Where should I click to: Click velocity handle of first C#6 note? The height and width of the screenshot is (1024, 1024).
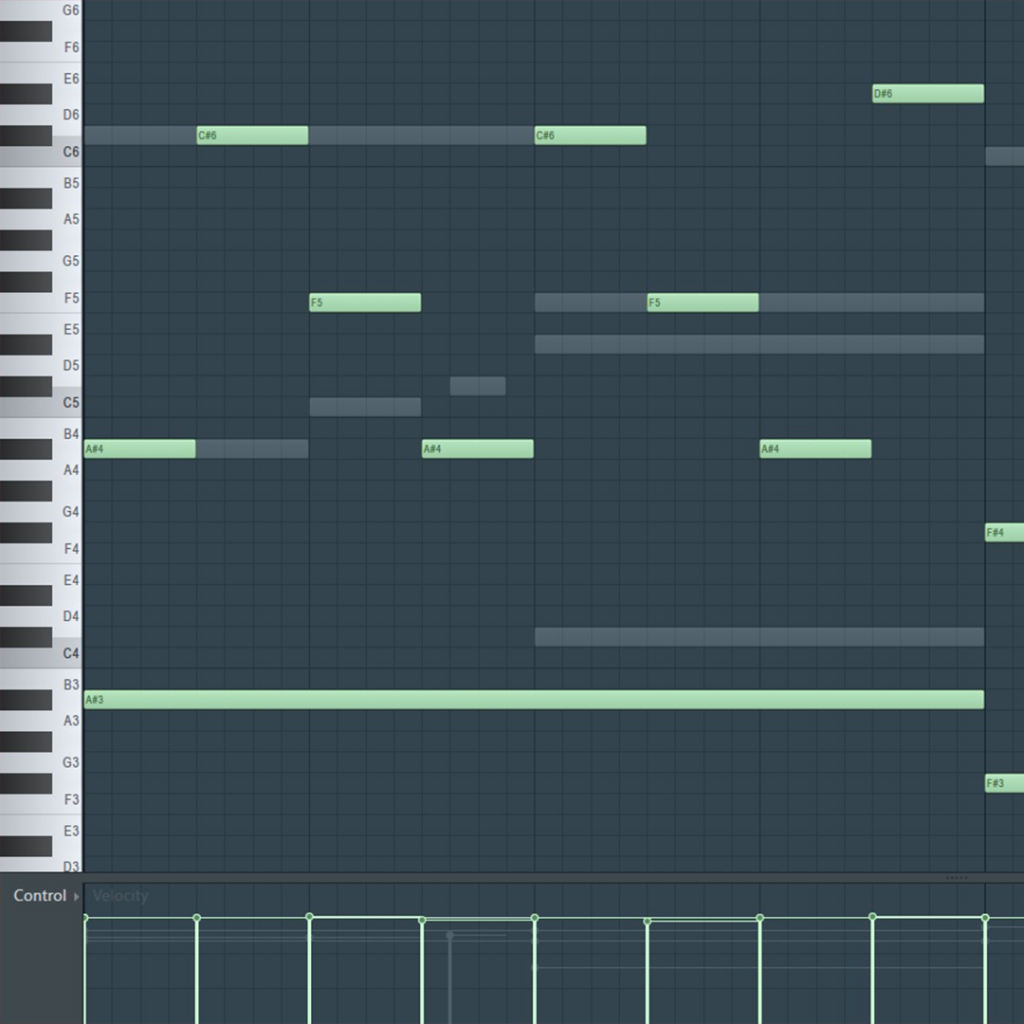point(197,917)
